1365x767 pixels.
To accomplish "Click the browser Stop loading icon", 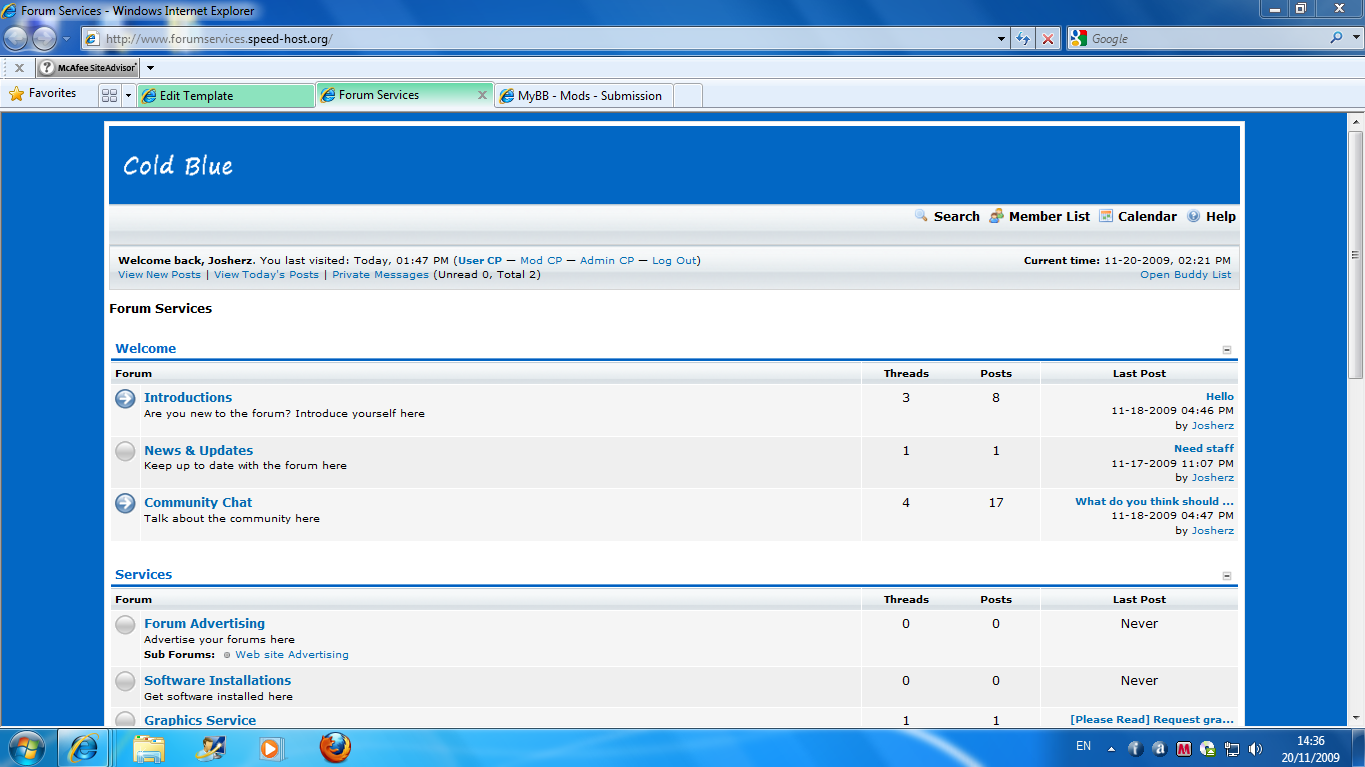I will tap(1047, 39).
